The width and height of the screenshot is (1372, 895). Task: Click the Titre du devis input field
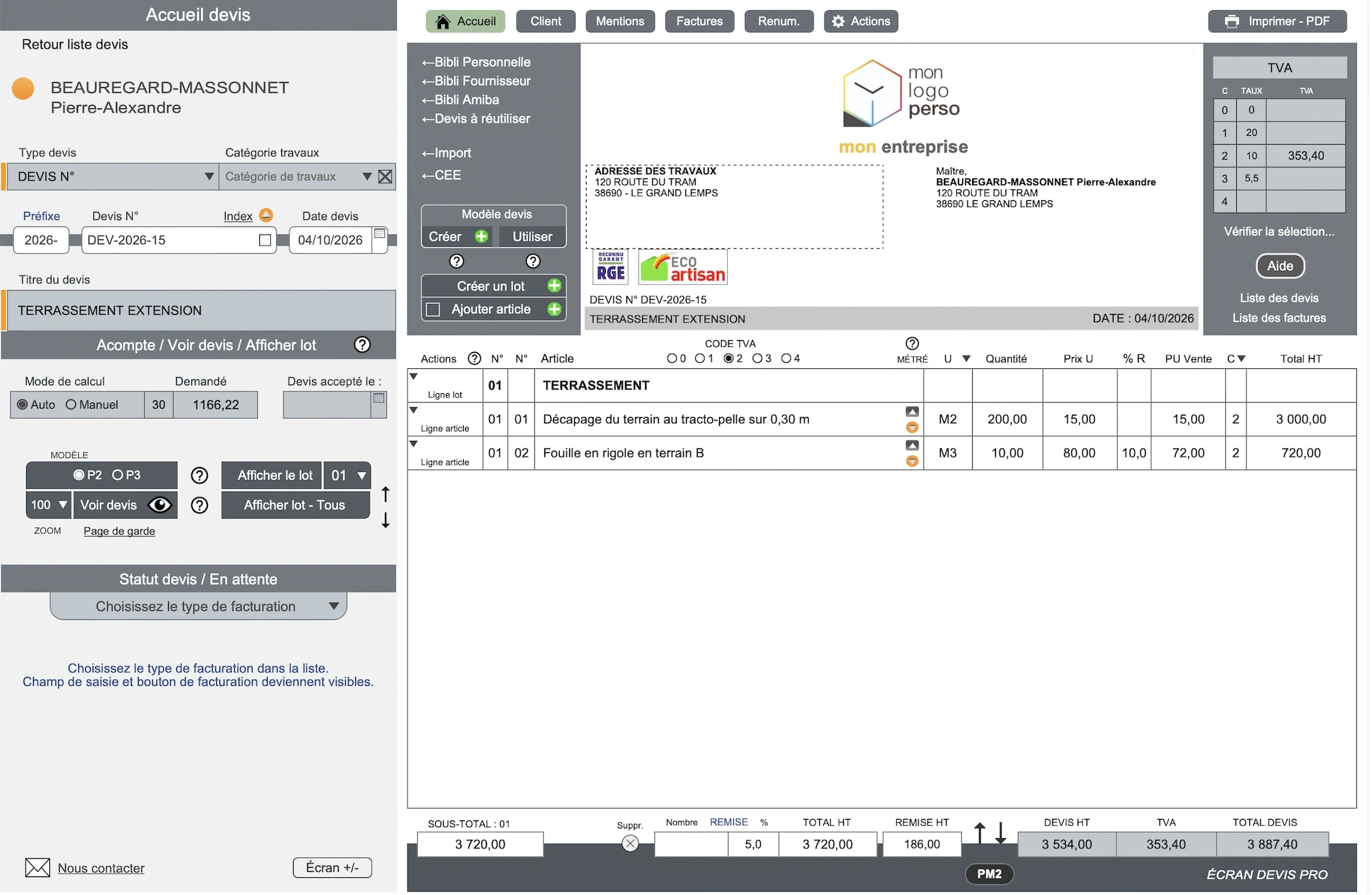click(200, 311)
